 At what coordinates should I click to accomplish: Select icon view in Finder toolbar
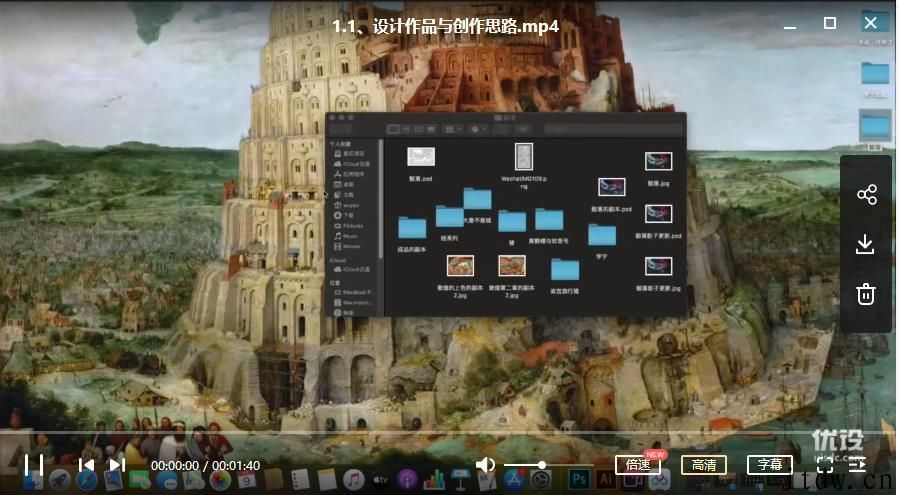click(x=393, y=130)
